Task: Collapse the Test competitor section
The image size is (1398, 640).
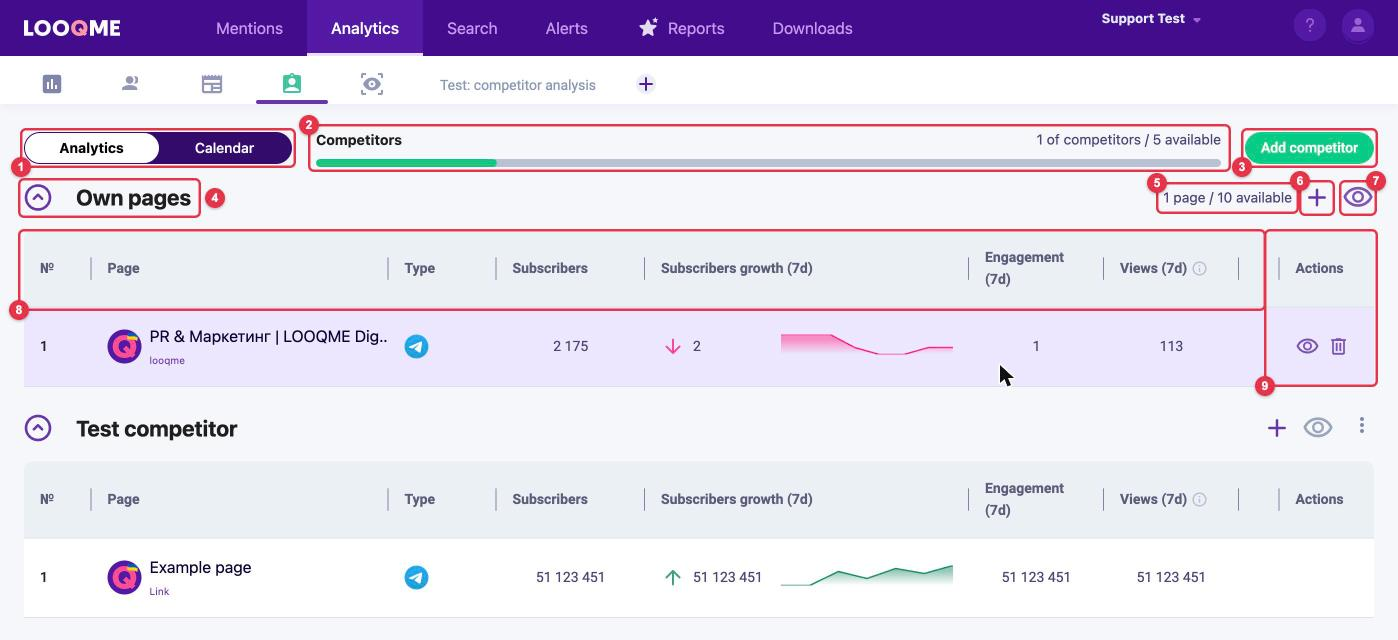Action: [38, 428]
